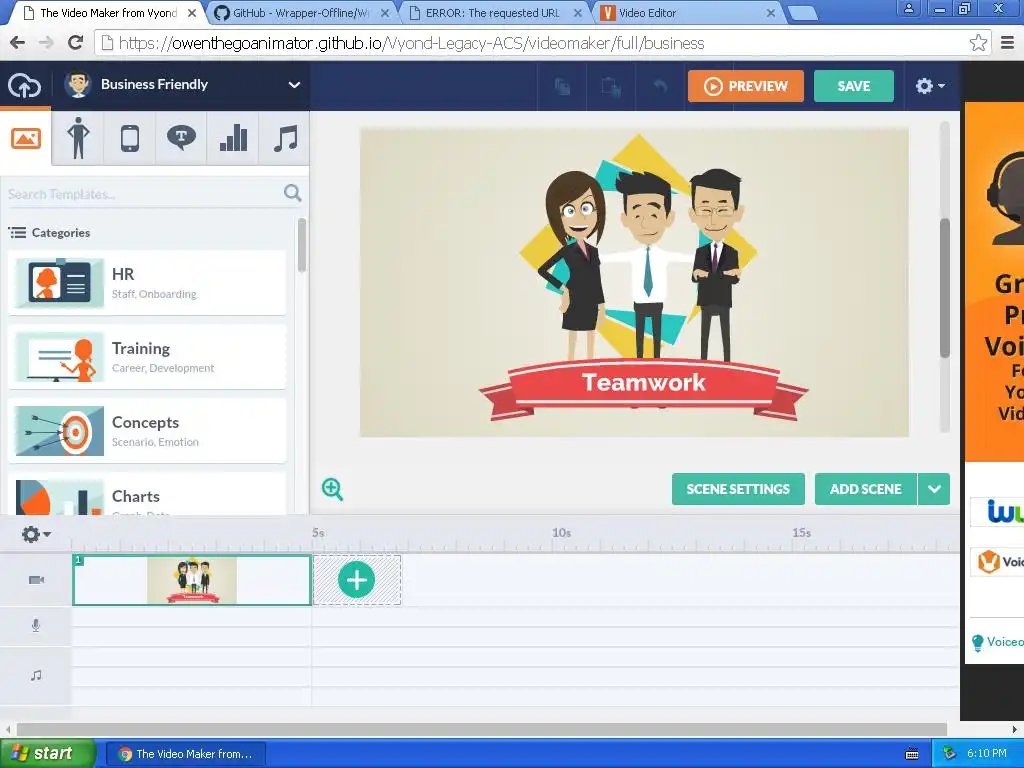
Task: Click the Copy icon in top toolbar
Action: click(x=562, y=86)
